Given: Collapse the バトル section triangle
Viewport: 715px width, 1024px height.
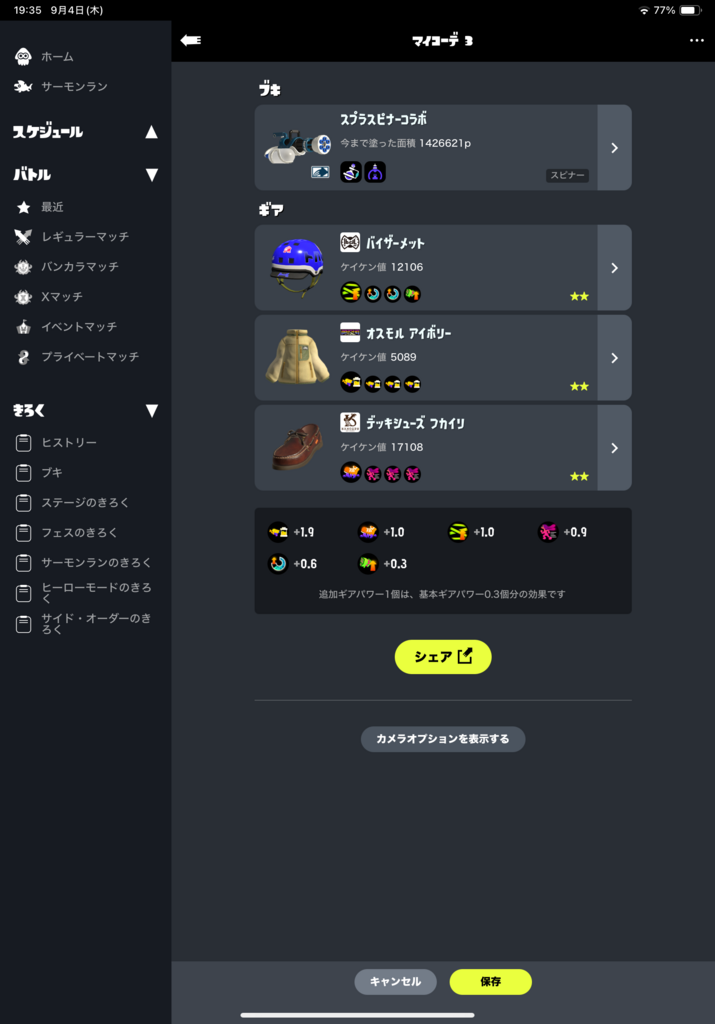Looking at the screenshot, I should click(x=151, y=174).
